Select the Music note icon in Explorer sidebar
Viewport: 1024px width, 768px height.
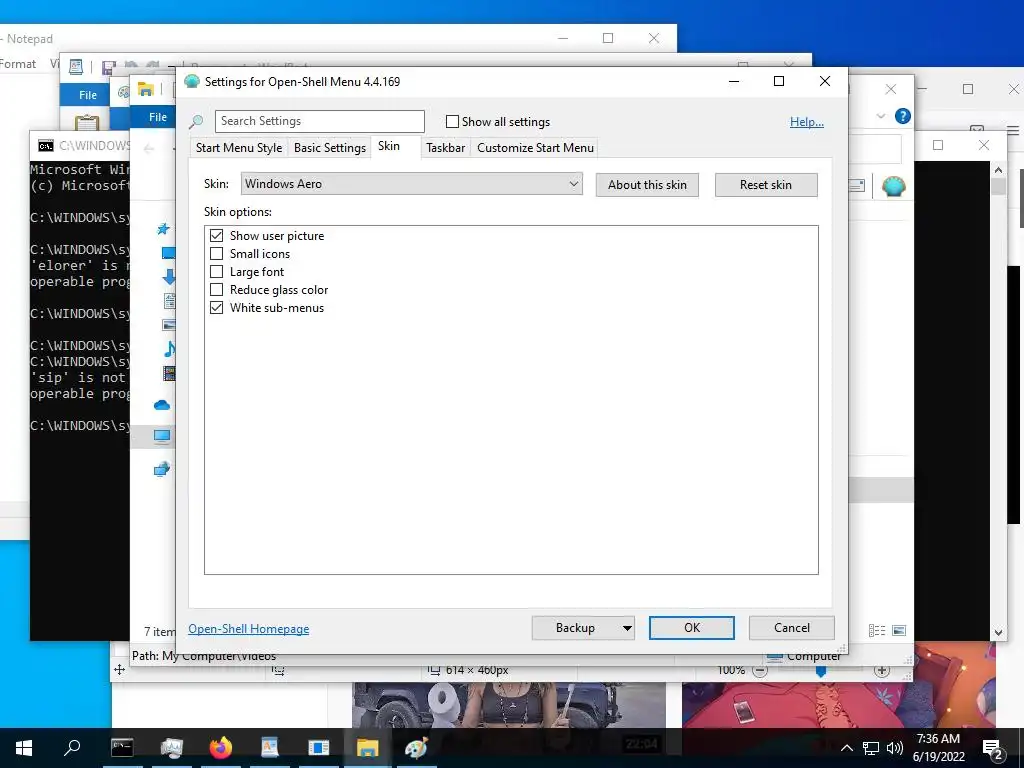[x=169, y=349]
